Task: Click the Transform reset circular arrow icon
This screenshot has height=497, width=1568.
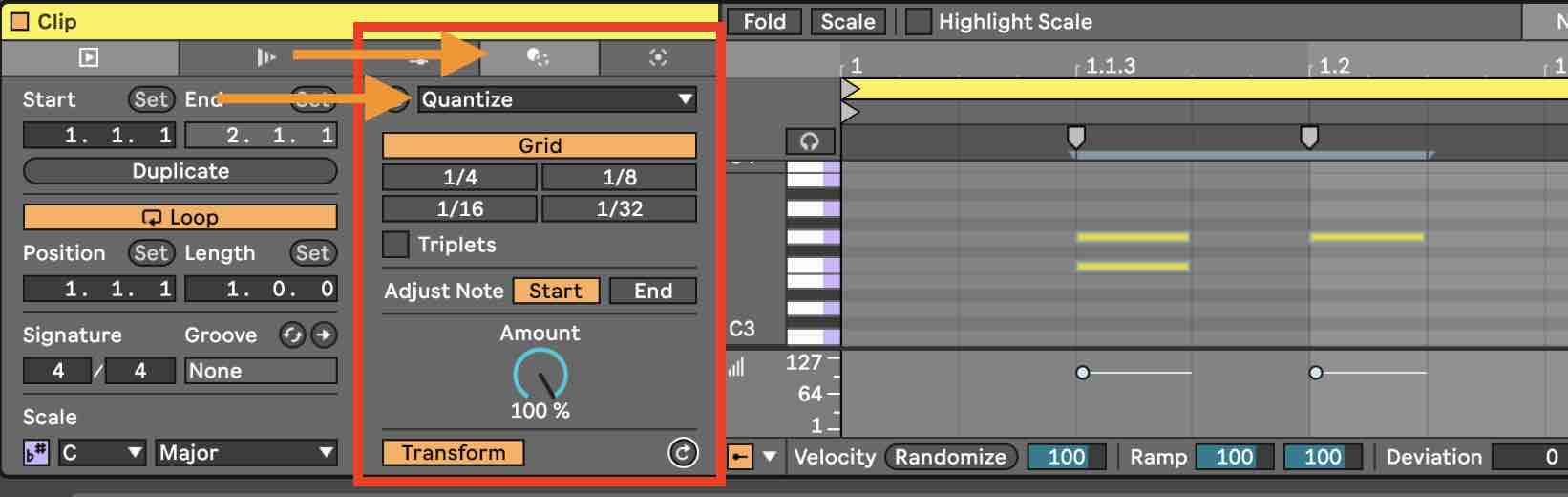Action: tap(683, 453)
